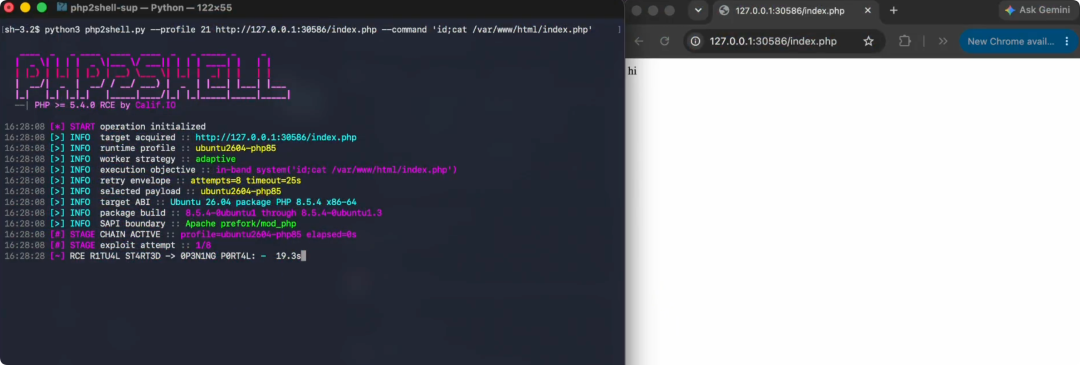
Task: View site information icon in address bar
Action: pos(696,41)
